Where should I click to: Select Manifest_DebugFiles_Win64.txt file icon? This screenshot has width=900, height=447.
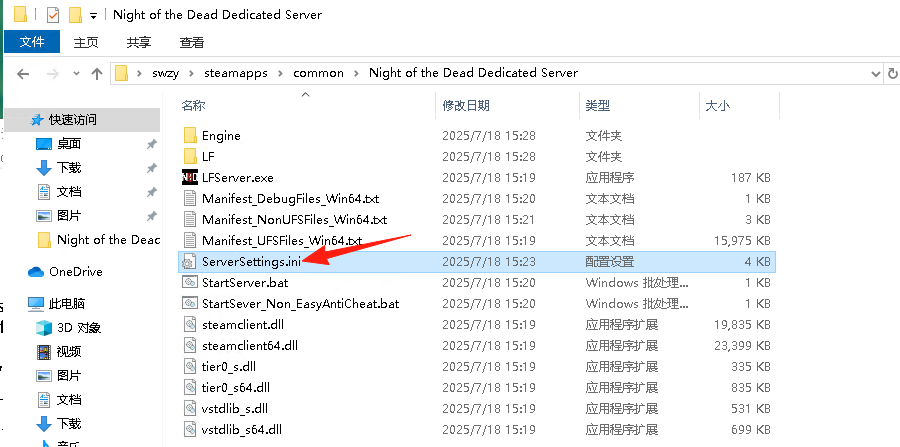[x=189, y=199]
